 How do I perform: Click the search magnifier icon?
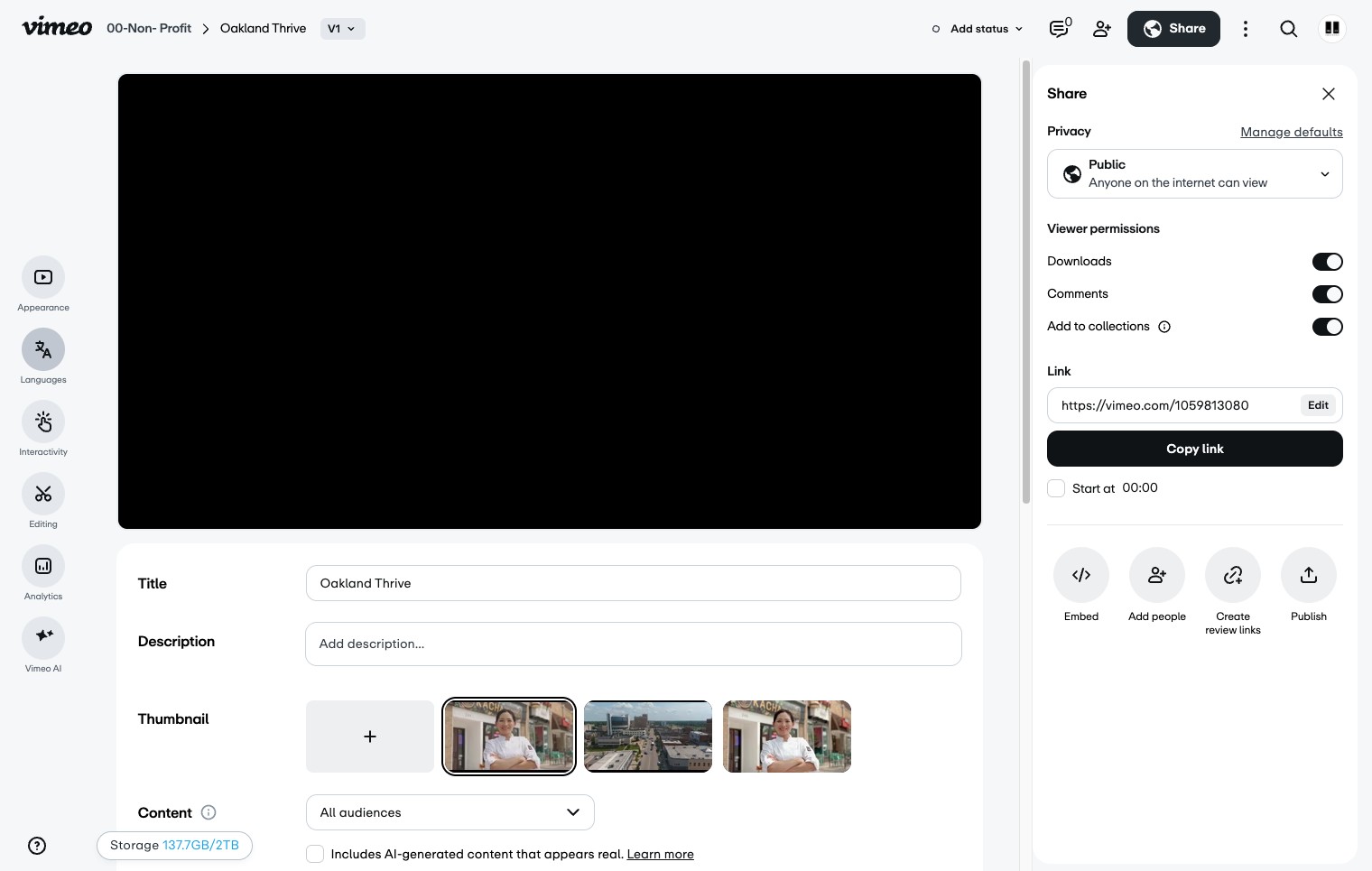click(x=1289, y=29)
